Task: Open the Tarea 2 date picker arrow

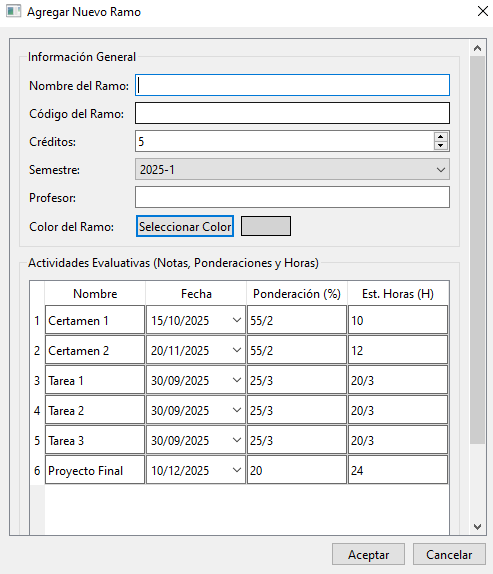Action: [237, 410]
